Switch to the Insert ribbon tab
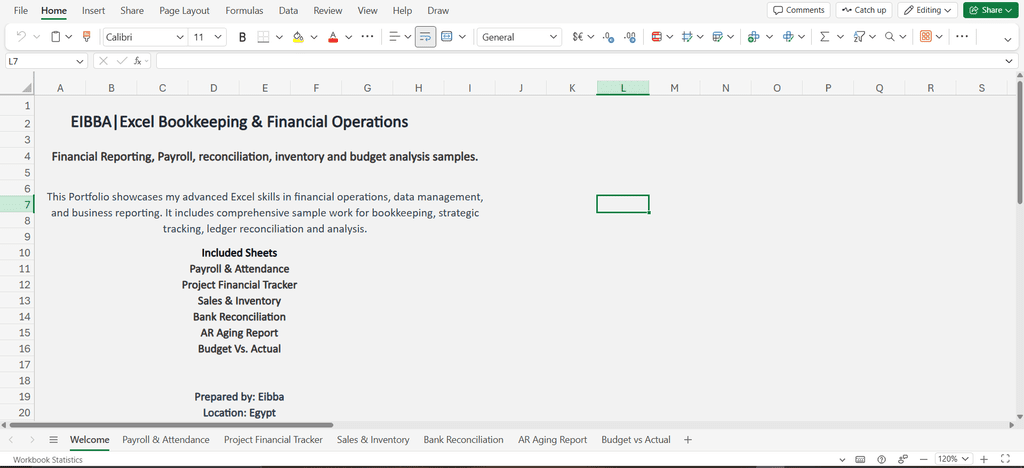This screenshot has width=1024, height=468. tap(93, 10)
